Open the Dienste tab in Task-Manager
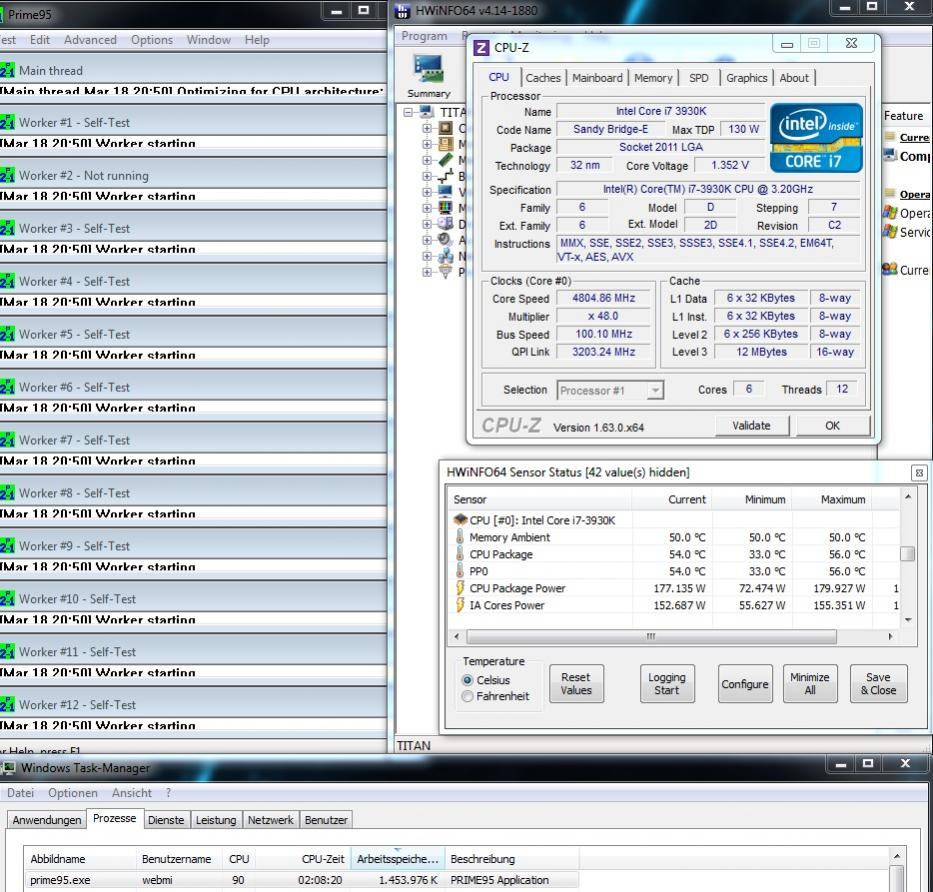The image size is (933, 892). [166, 820]
